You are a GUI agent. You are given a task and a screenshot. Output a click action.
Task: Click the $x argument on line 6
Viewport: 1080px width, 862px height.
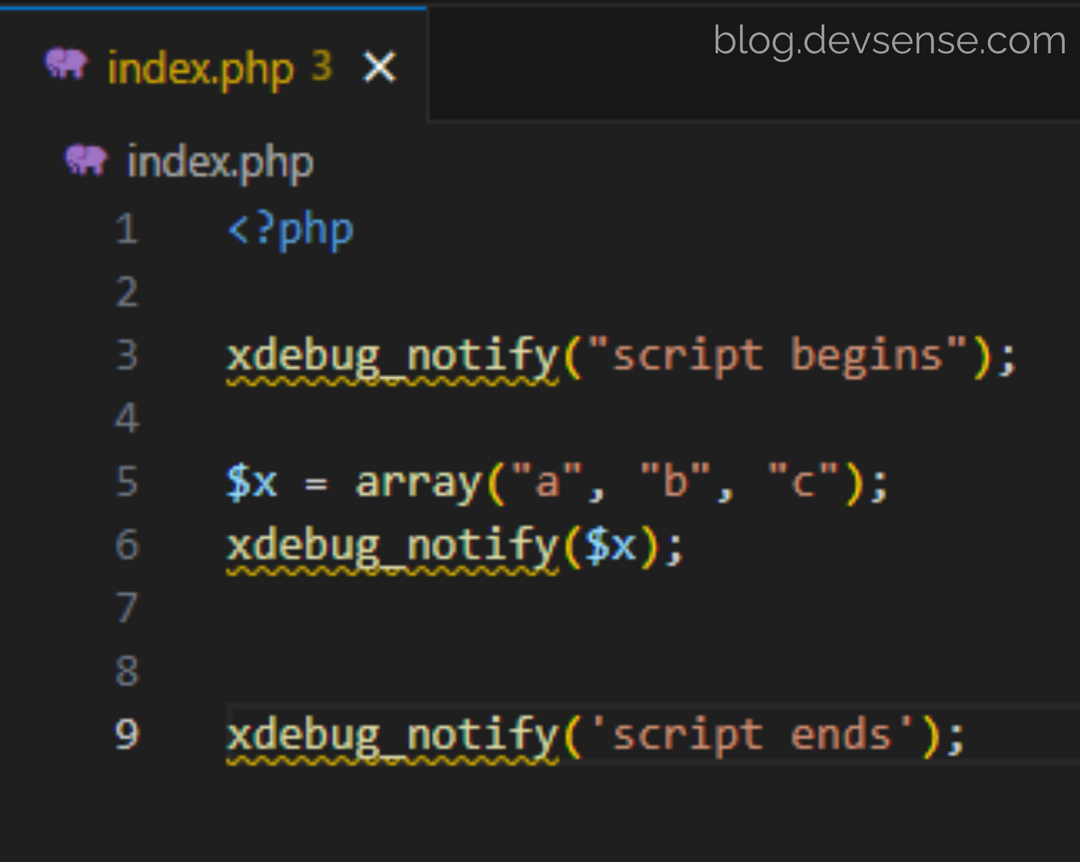coord(610,546)
